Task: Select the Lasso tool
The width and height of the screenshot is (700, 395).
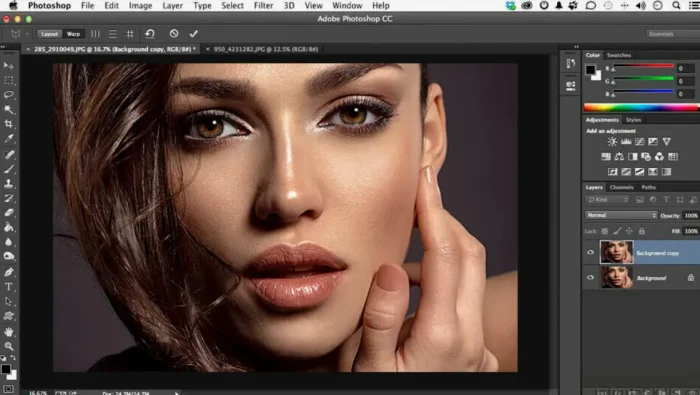Action: (x=8, y=95)
